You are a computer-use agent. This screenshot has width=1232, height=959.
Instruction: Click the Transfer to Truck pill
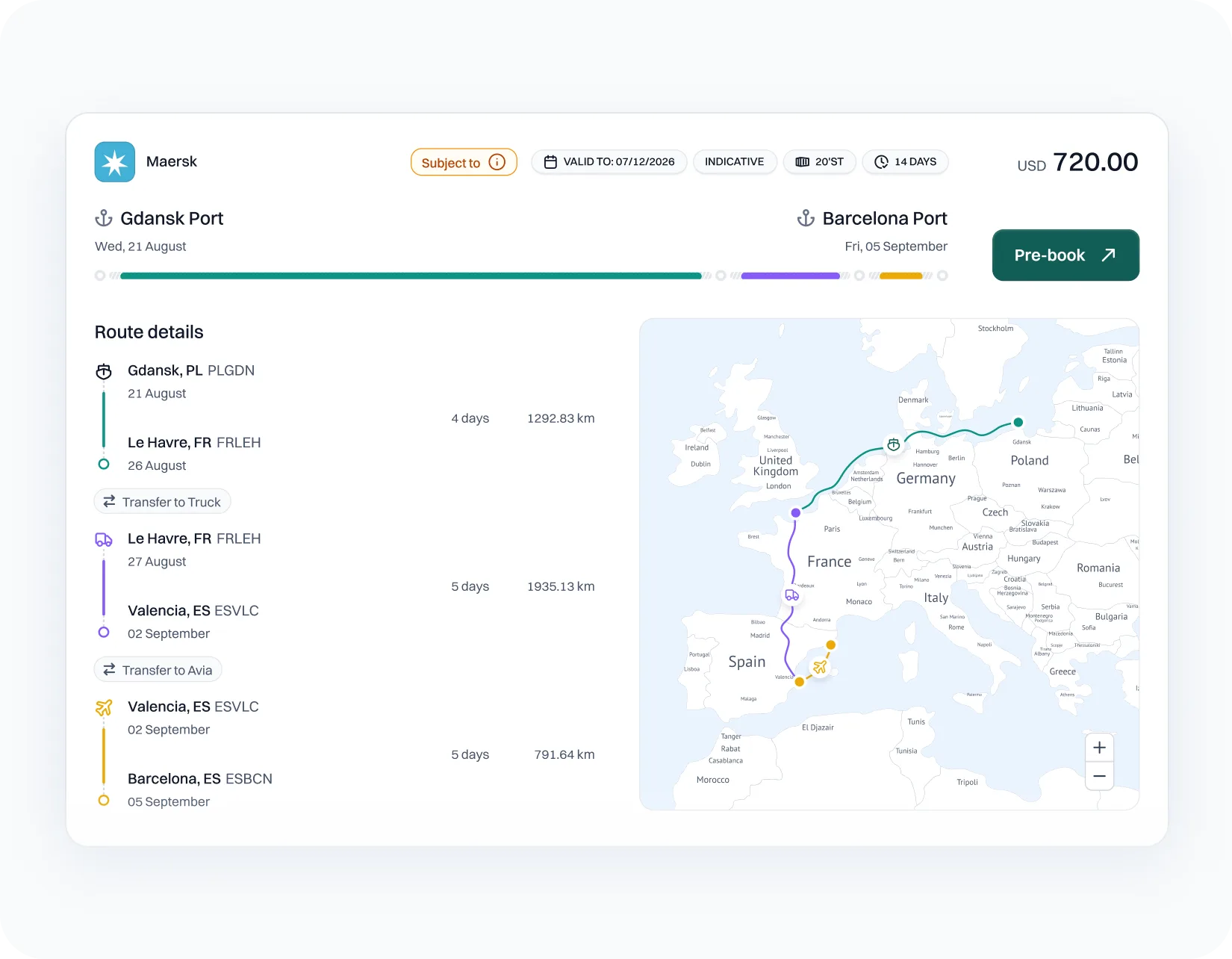tap(163, 502)
